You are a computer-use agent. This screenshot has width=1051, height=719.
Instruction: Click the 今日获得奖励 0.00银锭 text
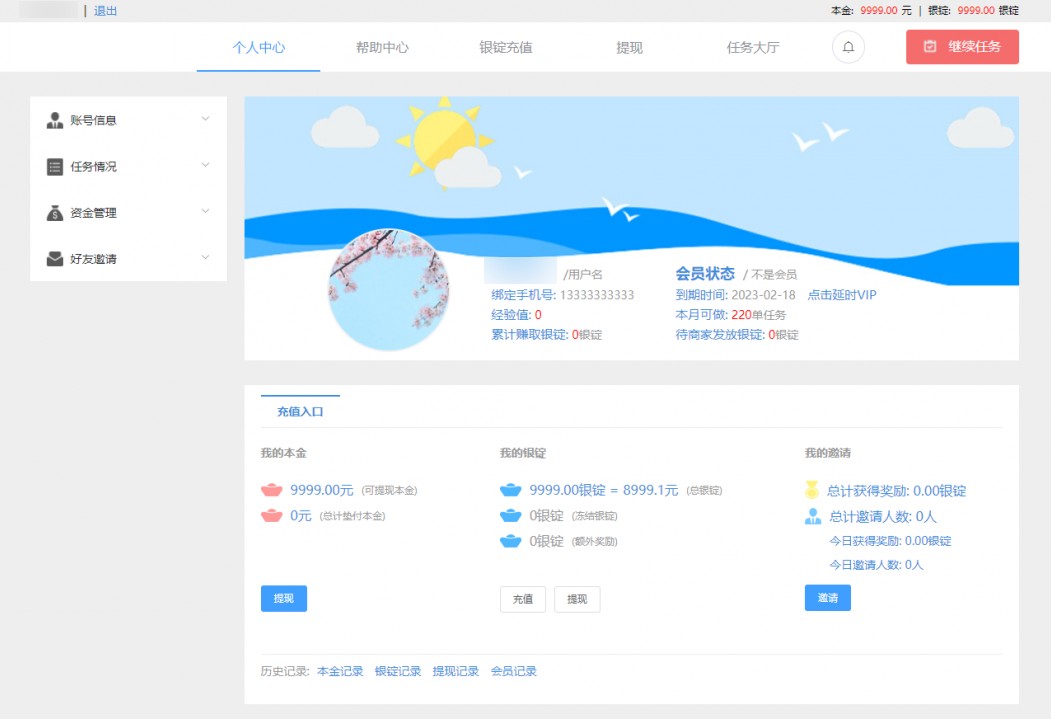click(x=890, y=541)
